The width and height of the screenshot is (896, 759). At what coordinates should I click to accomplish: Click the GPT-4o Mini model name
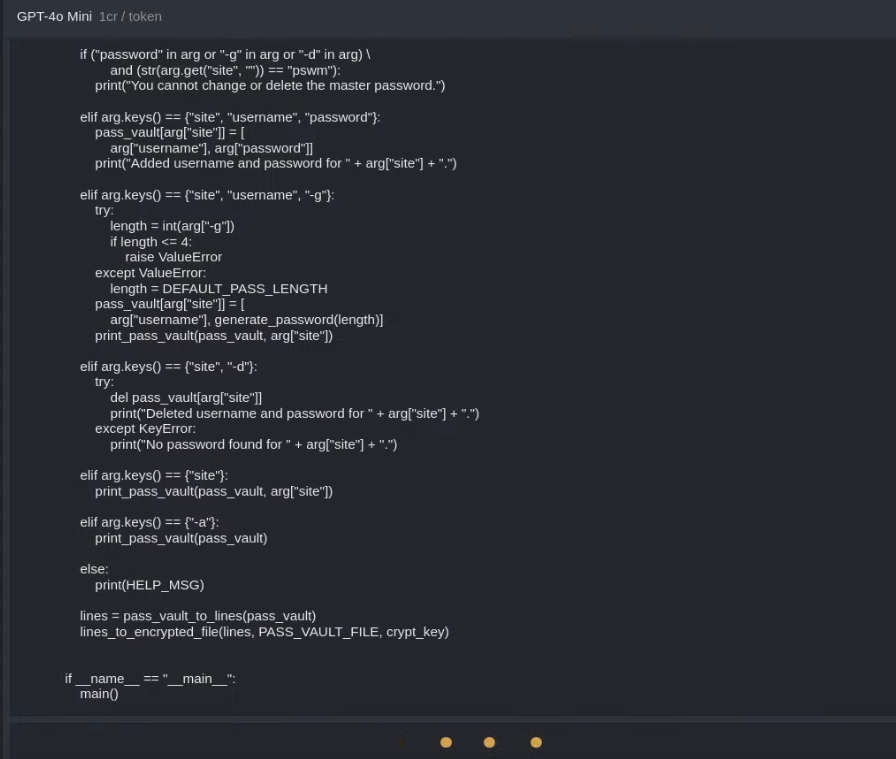[54, 17]
